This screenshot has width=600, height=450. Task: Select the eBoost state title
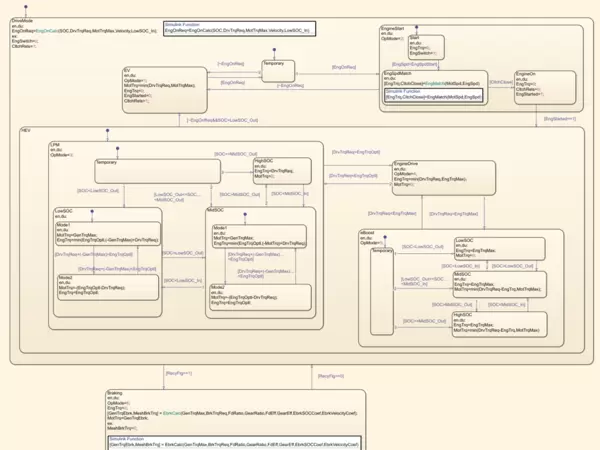pos(367,231)
